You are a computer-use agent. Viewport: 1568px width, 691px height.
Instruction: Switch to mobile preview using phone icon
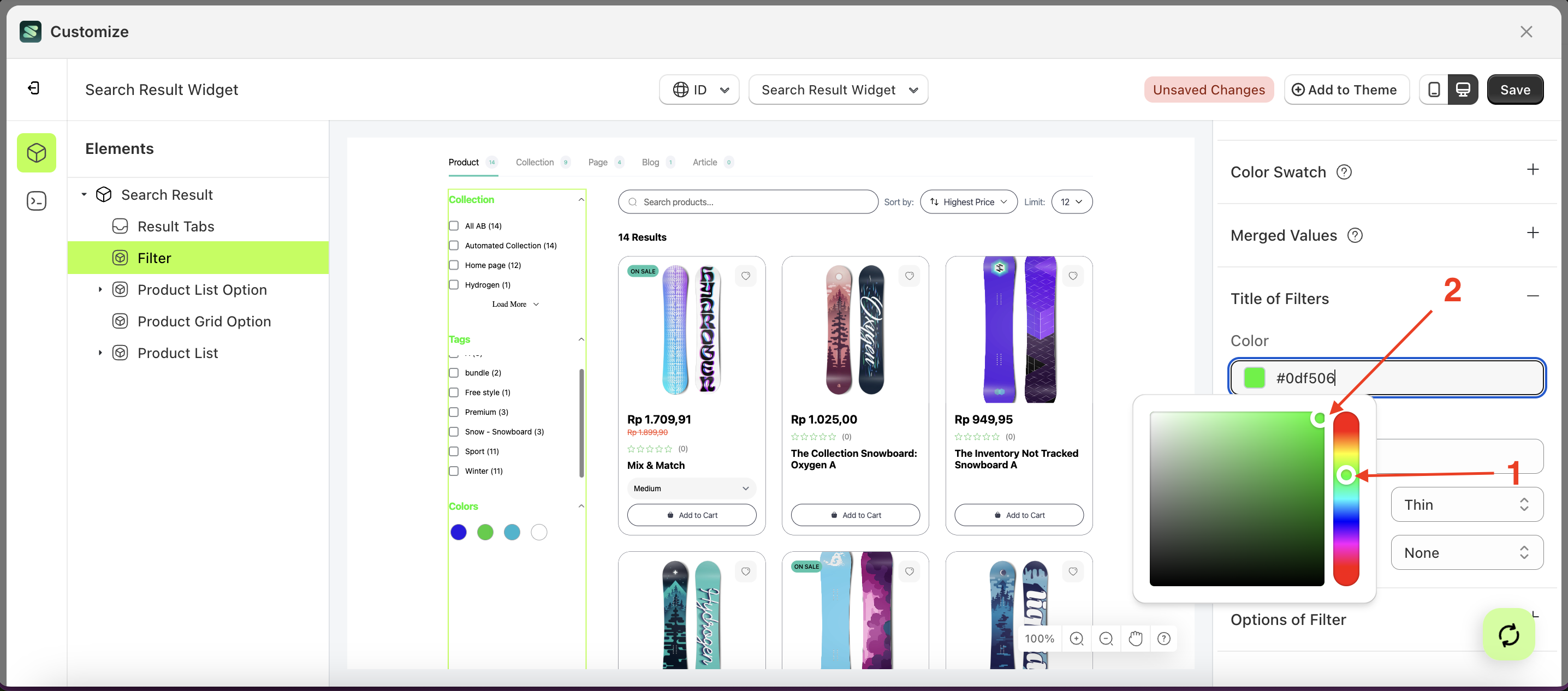point(1434,90)
